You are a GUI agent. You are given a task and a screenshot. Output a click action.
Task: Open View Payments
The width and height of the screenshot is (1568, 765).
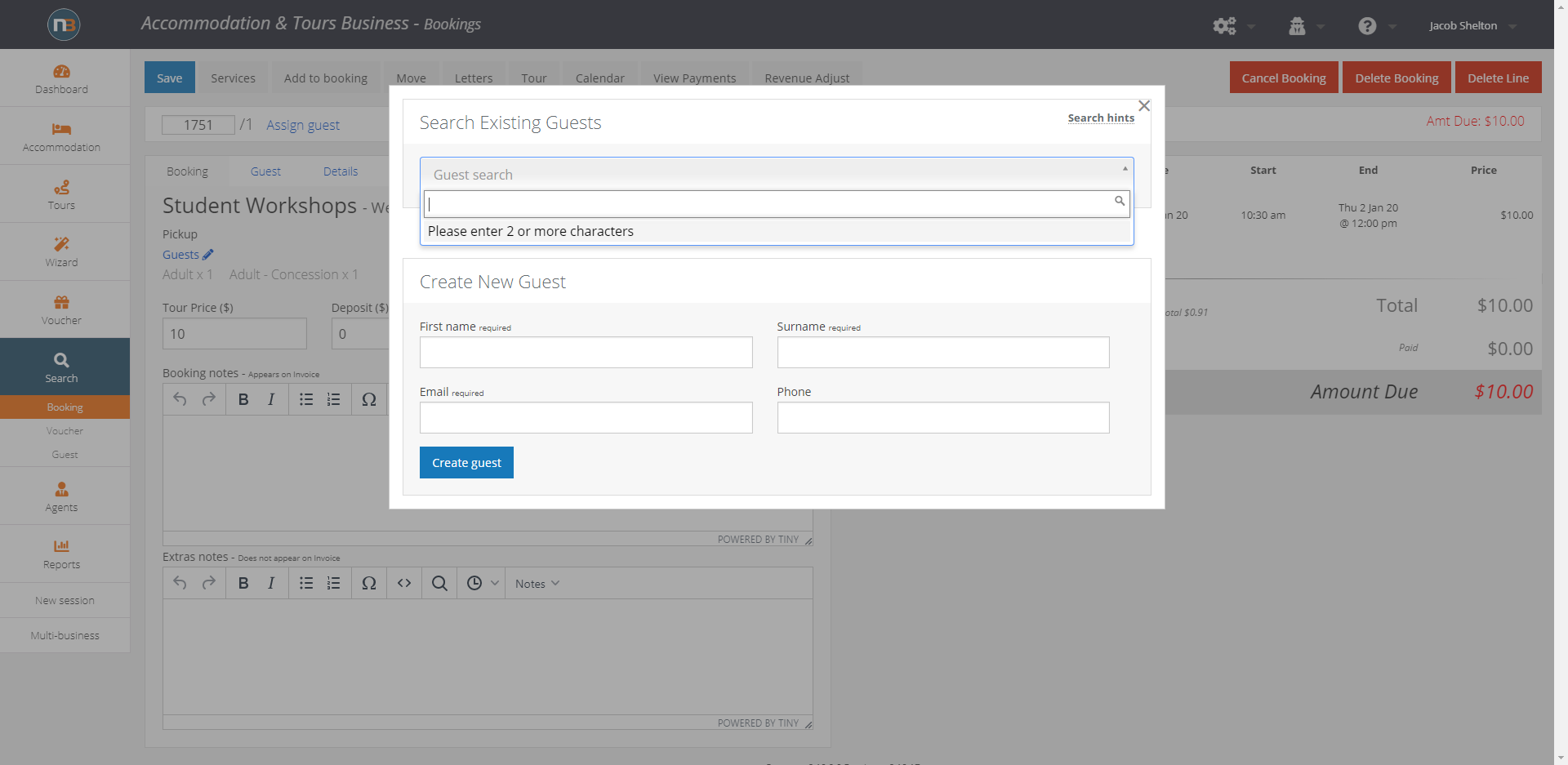pos(695,78)
